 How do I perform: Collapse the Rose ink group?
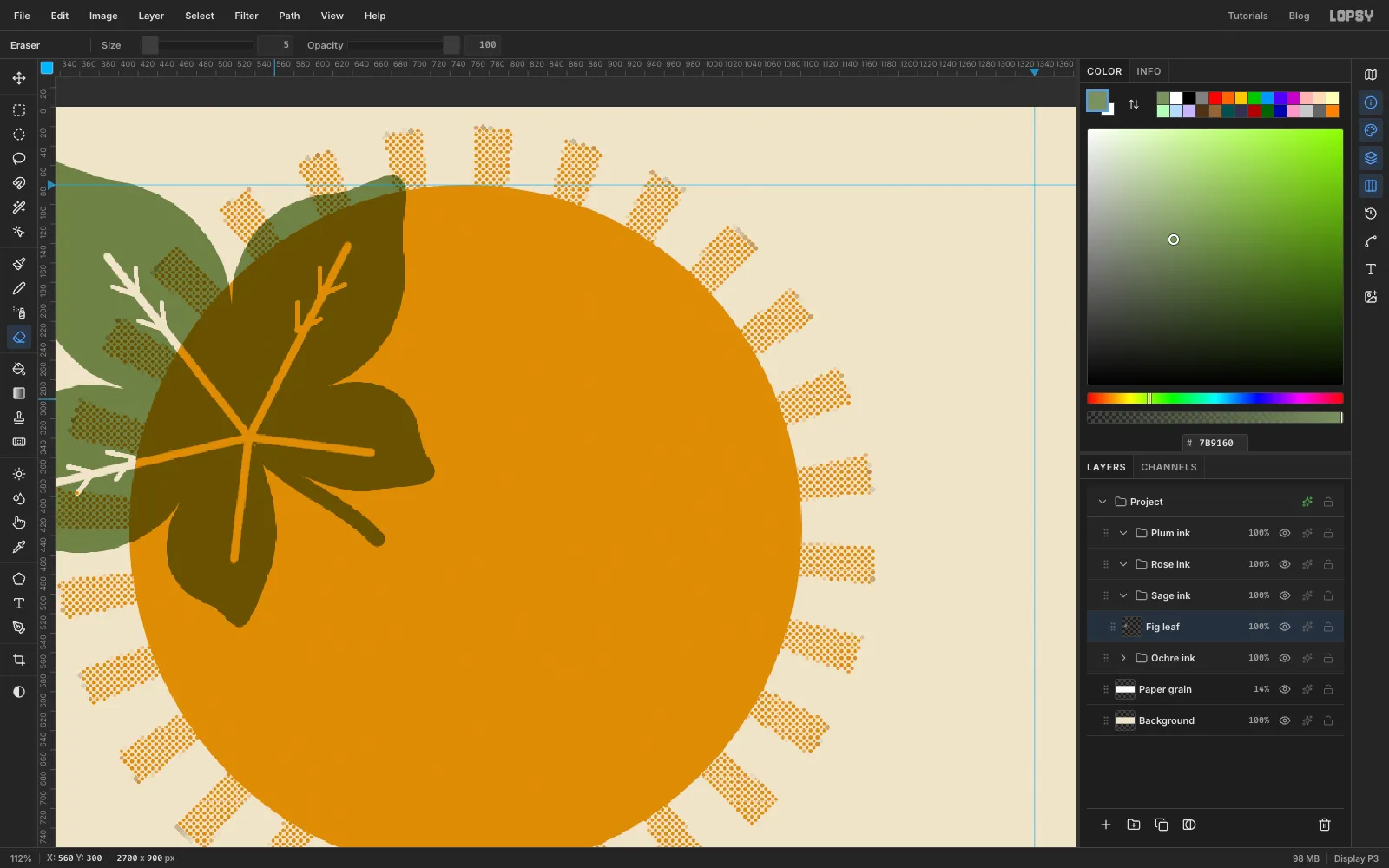(x=1123, y=564)
